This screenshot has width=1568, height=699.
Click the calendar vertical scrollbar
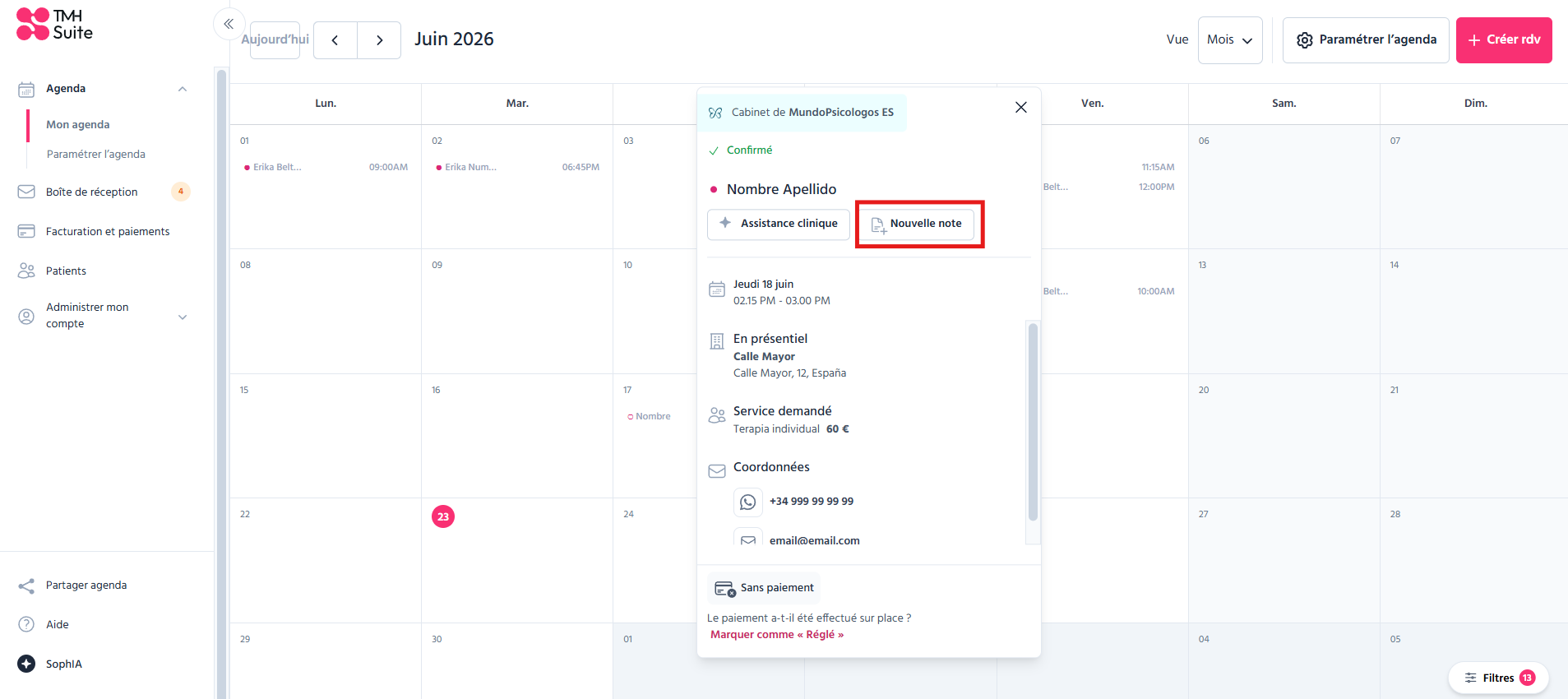coord(221,383)
